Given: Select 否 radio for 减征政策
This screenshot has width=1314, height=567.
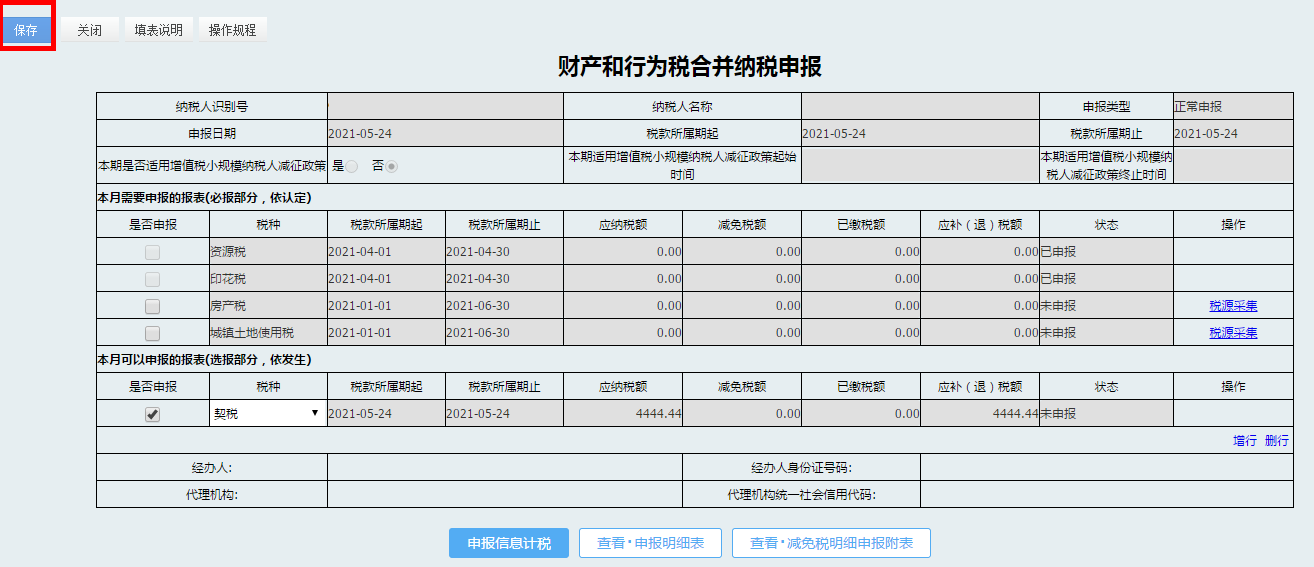Looking at the screenshot, I should point(392,166).
